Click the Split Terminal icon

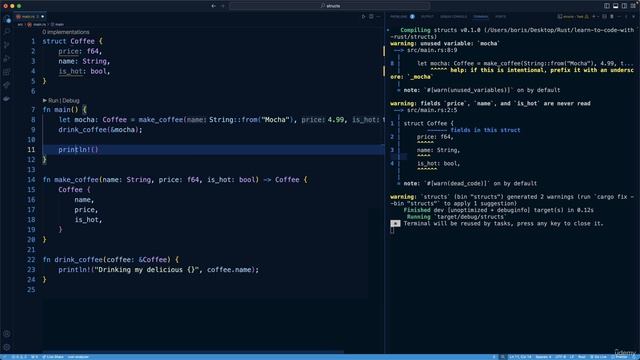click(604, 17)
